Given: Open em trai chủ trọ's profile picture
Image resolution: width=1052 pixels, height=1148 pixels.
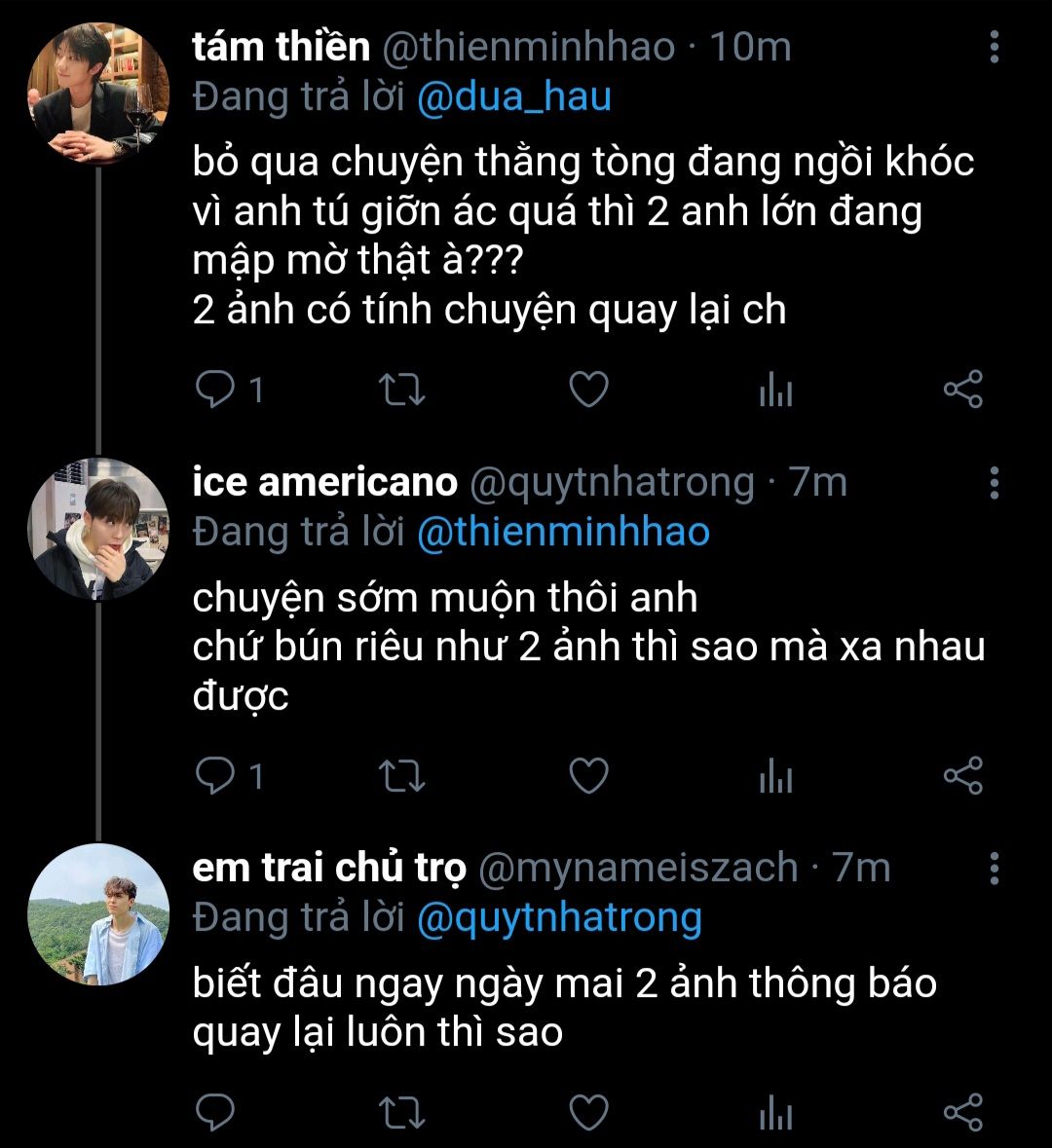Looking at the screenshot, I should click(x=97, y=915).
